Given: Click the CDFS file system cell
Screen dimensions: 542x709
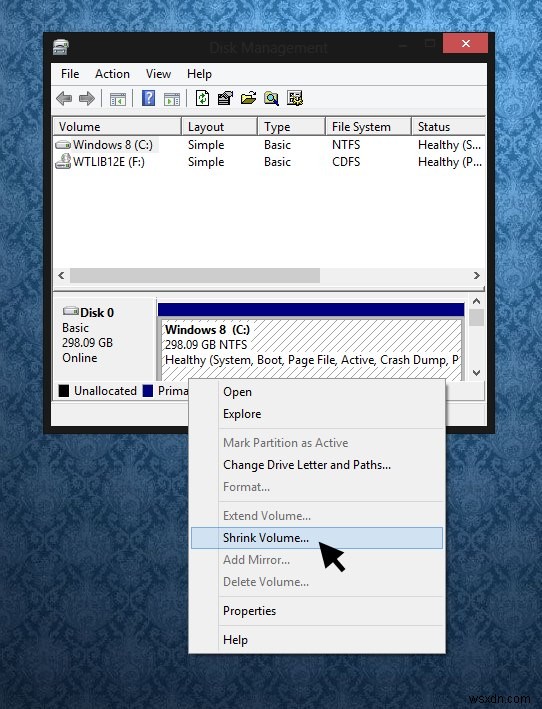Looking at the screenshot, I should click(346, 162).
